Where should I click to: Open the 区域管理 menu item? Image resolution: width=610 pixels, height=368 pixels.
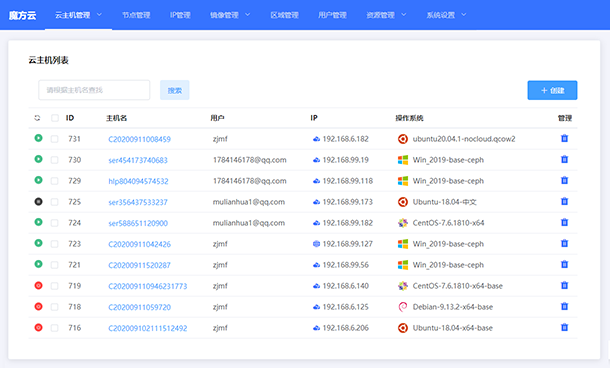tap(284, 15)
